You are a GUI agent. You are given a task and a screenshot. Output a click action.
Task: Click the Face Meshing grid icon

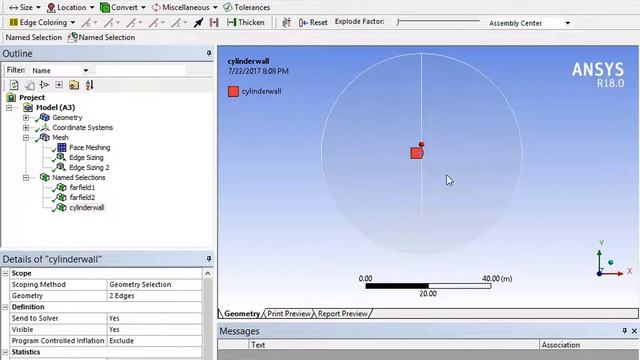point(62,147)
